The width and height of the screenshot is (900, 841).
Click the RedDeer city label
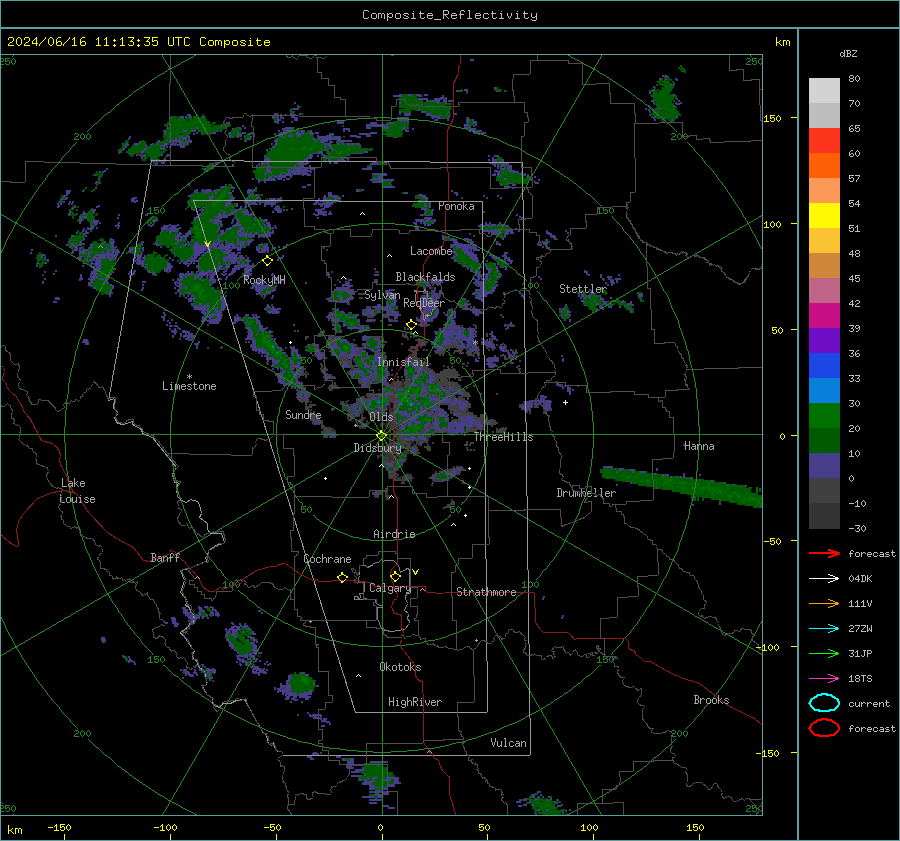coord(424,303)
